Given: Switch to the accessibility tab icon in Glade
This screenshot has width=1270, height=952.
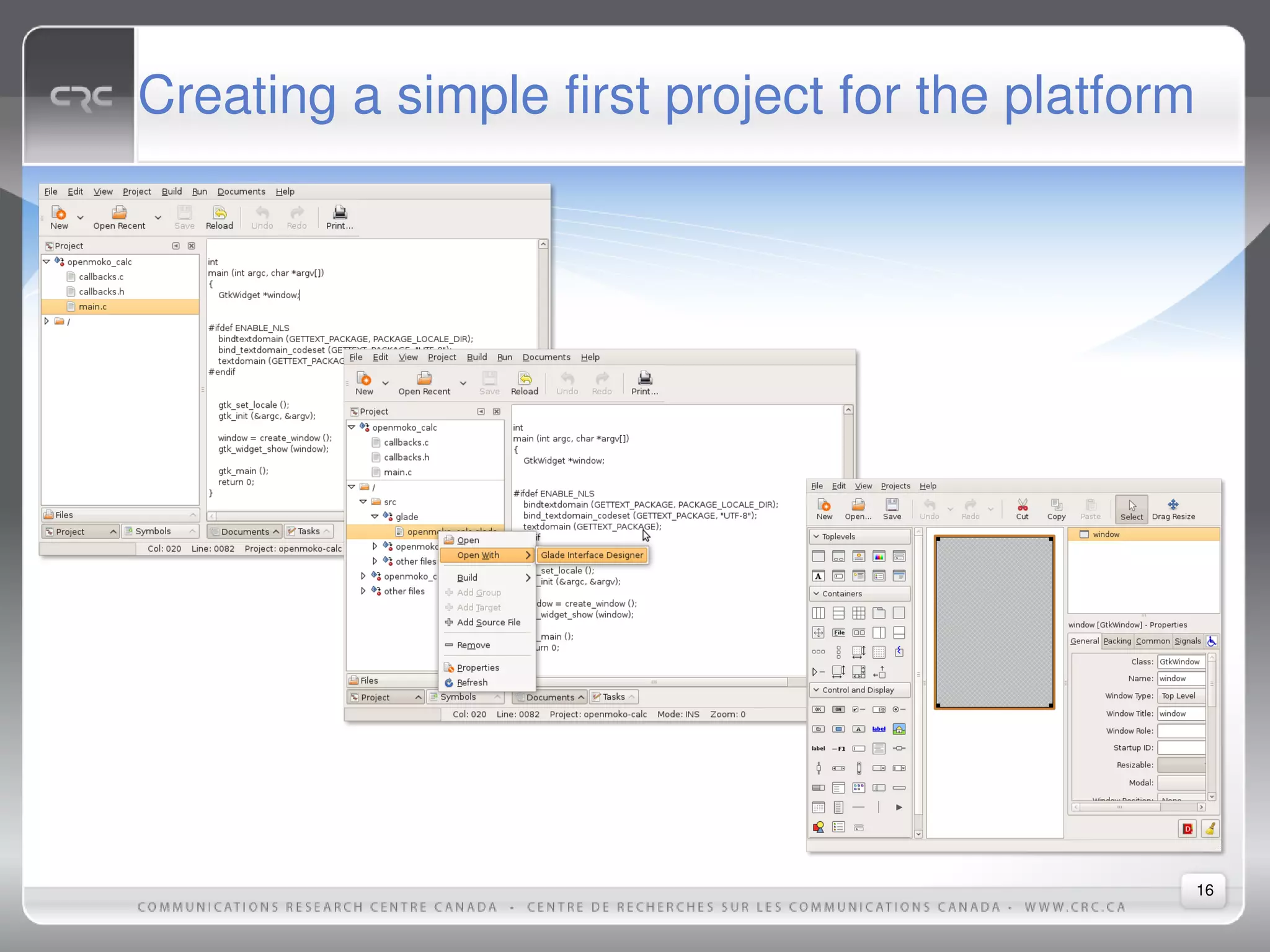Looking at the screenshot, I should (1212, 641).
